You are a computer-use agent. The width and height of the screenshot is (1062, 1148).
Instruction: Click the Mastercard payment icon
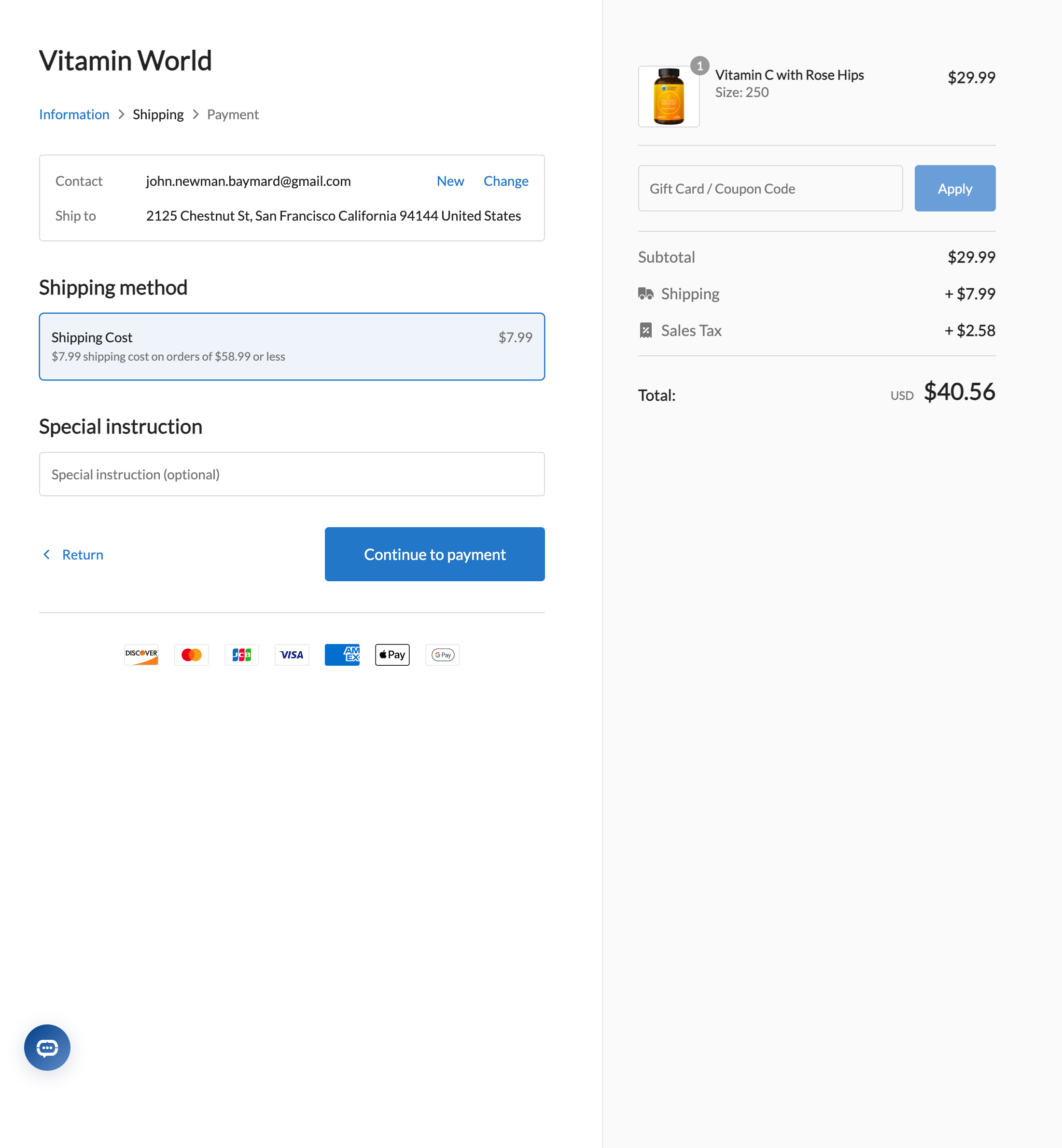click(x=191, y=655)
